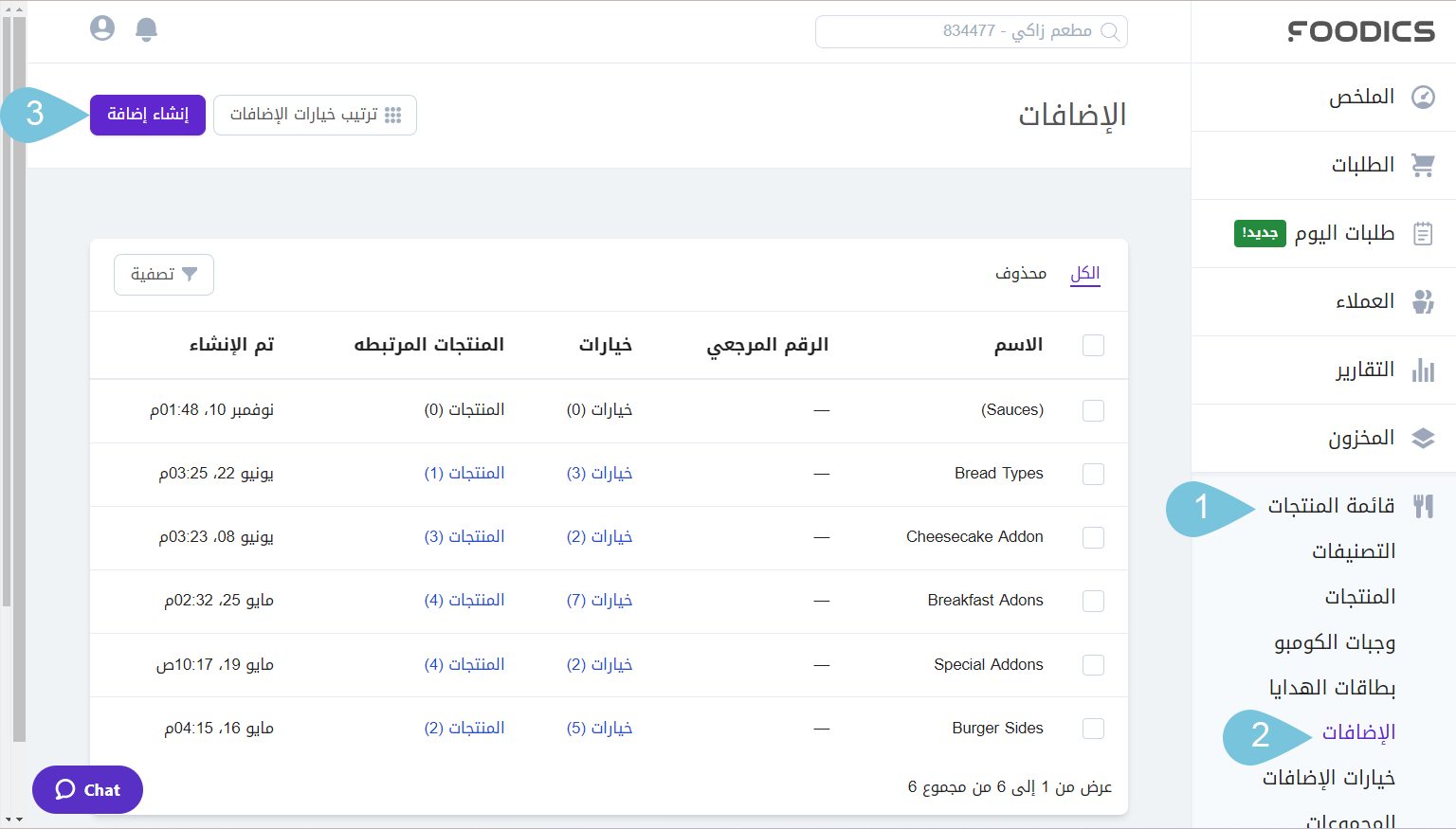Check the Cheesecake Addon row checkbox
This screenshot has height=829, width=1456.
pos(1093,537)
